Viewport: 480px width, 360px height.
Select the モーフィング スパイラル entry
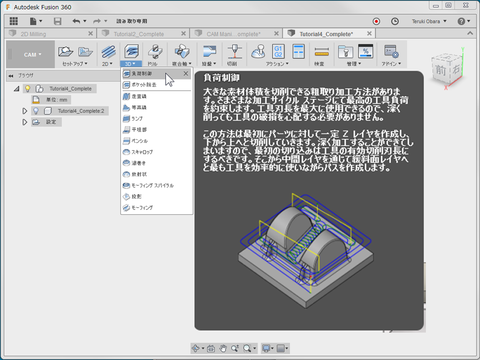tap(156, 185)
